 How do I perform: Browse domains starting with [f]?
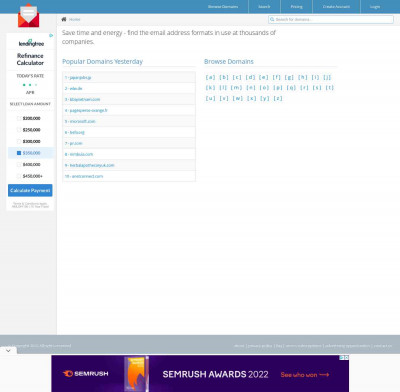(x=277, y=77)
